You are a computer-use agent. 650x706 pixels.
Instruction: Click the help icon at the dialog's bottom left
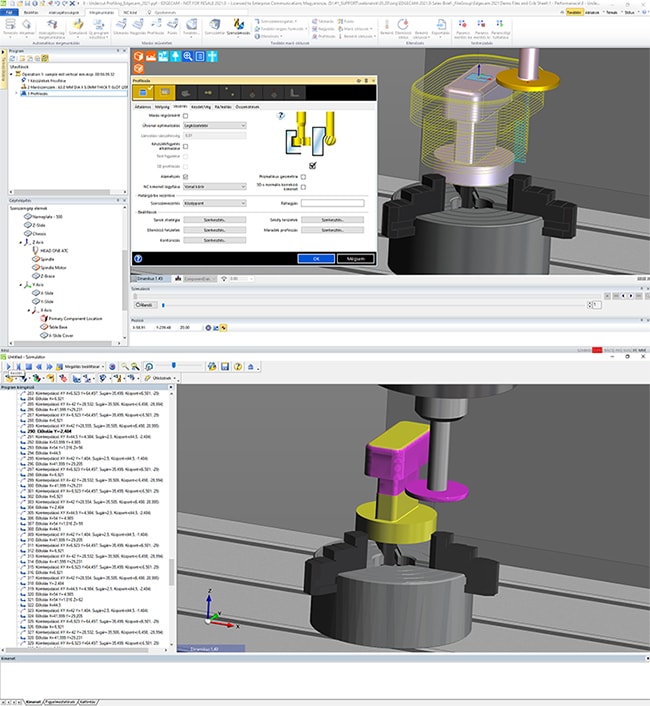pos(139,258)
